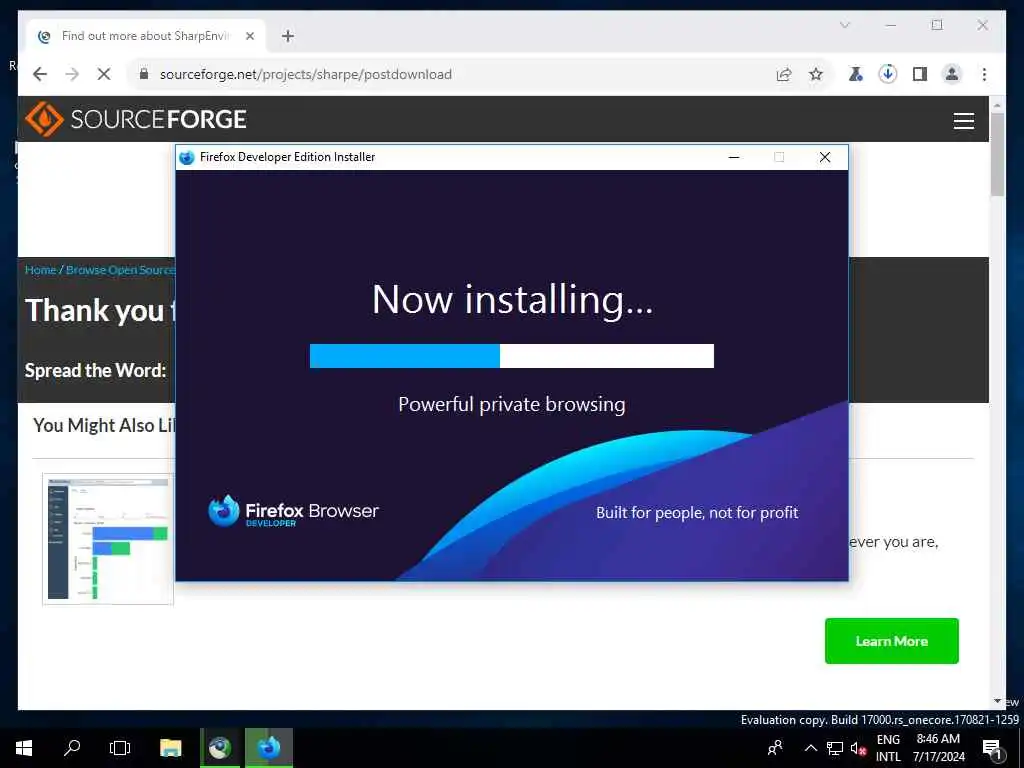Click the forward navigation arrow in Chrome

point(72,74)
